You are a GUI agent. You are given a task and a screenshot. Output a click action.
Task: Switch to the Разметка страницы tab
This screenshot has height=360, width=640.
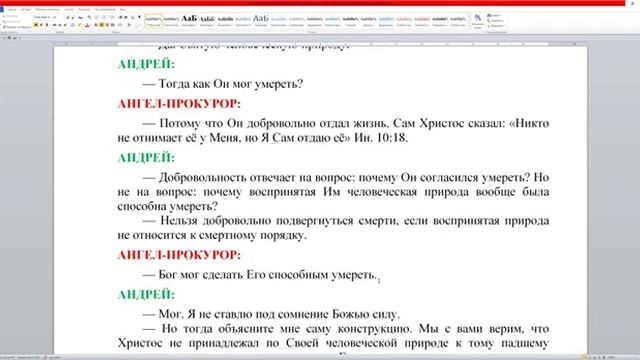coord(47,9)
